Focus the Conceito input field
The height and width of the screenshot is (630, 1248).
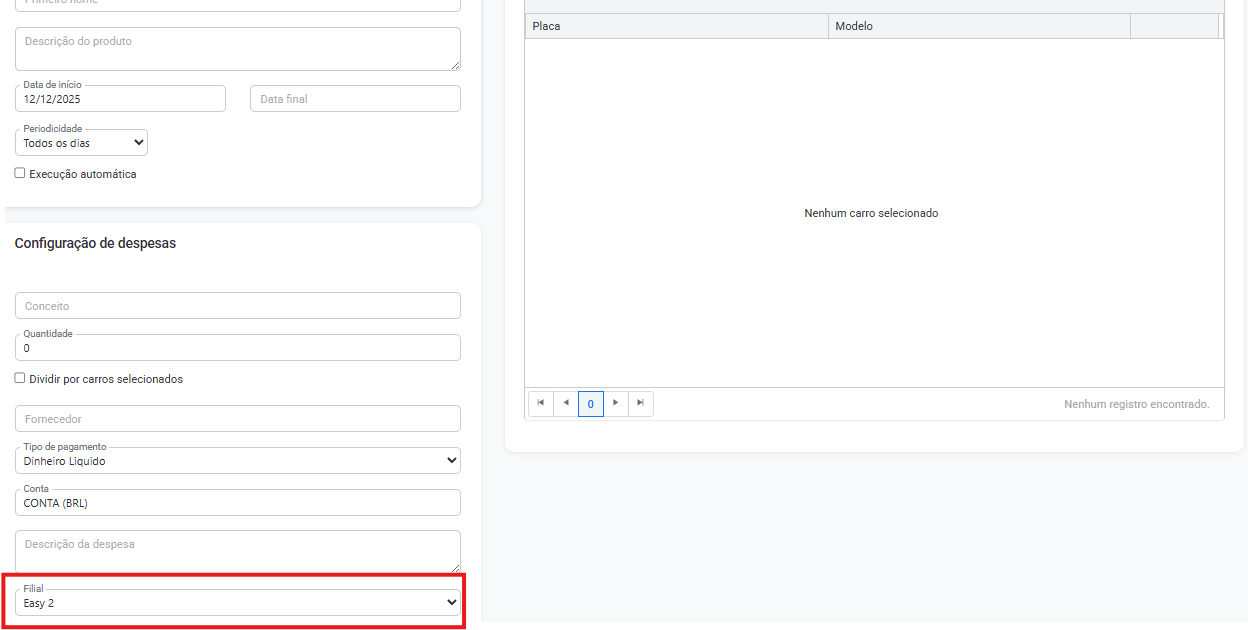238,306
